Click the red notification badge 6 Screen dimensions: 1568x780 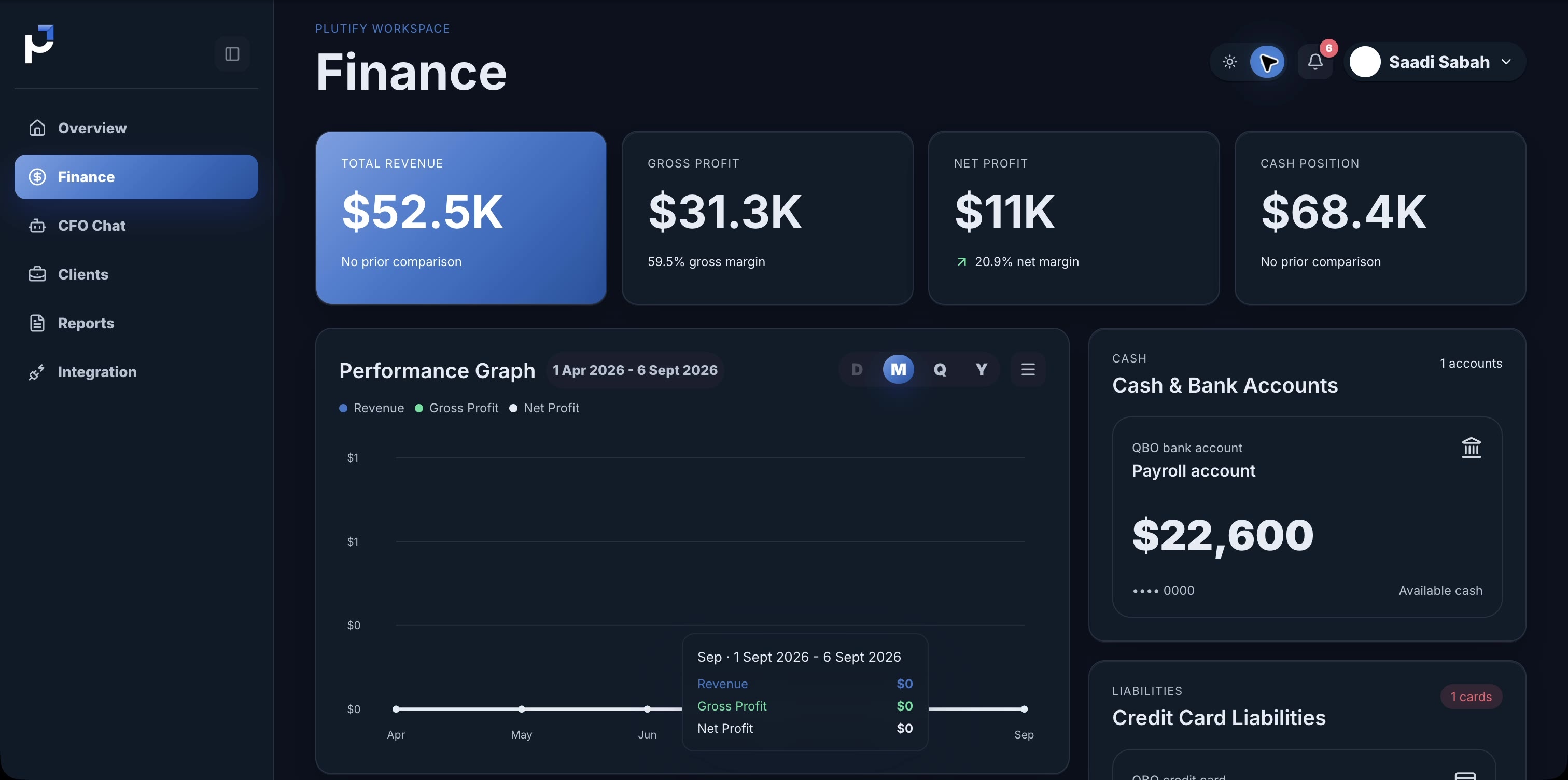pyautogui.click(x=1328, y=48)
